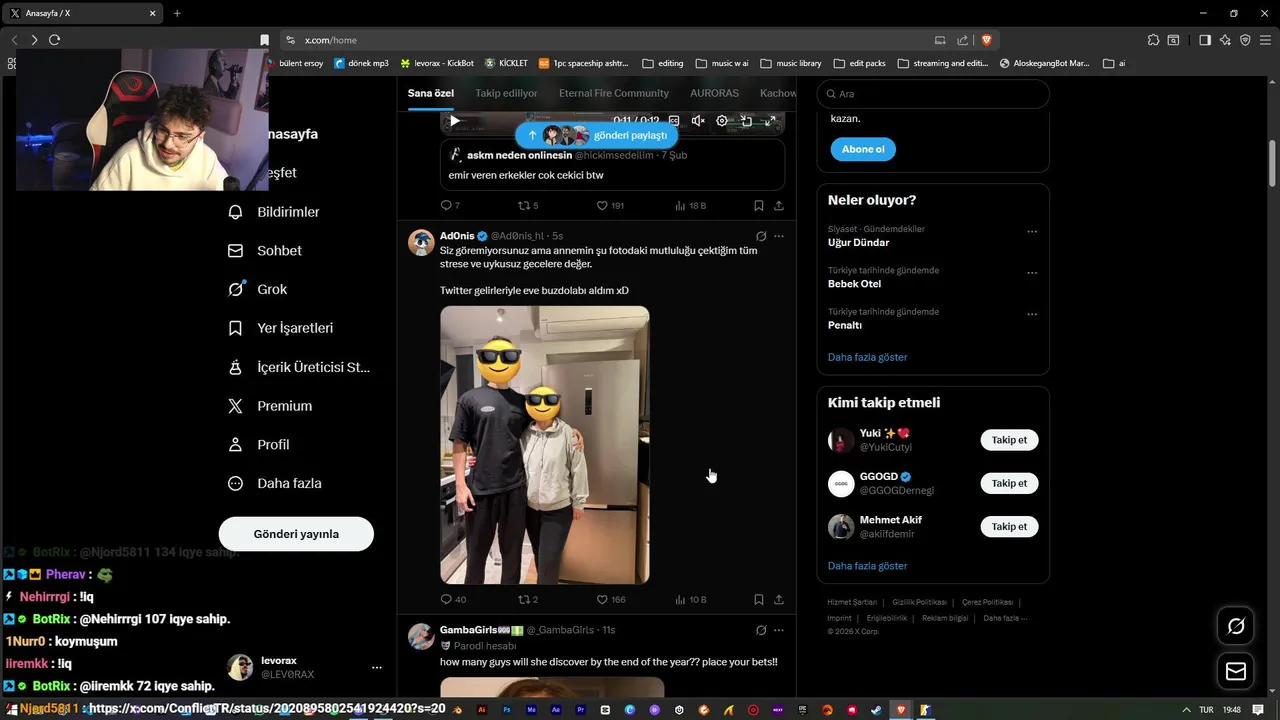Click the share page icon in address bar
The image size is (1280, 720).
click(962, 40)
